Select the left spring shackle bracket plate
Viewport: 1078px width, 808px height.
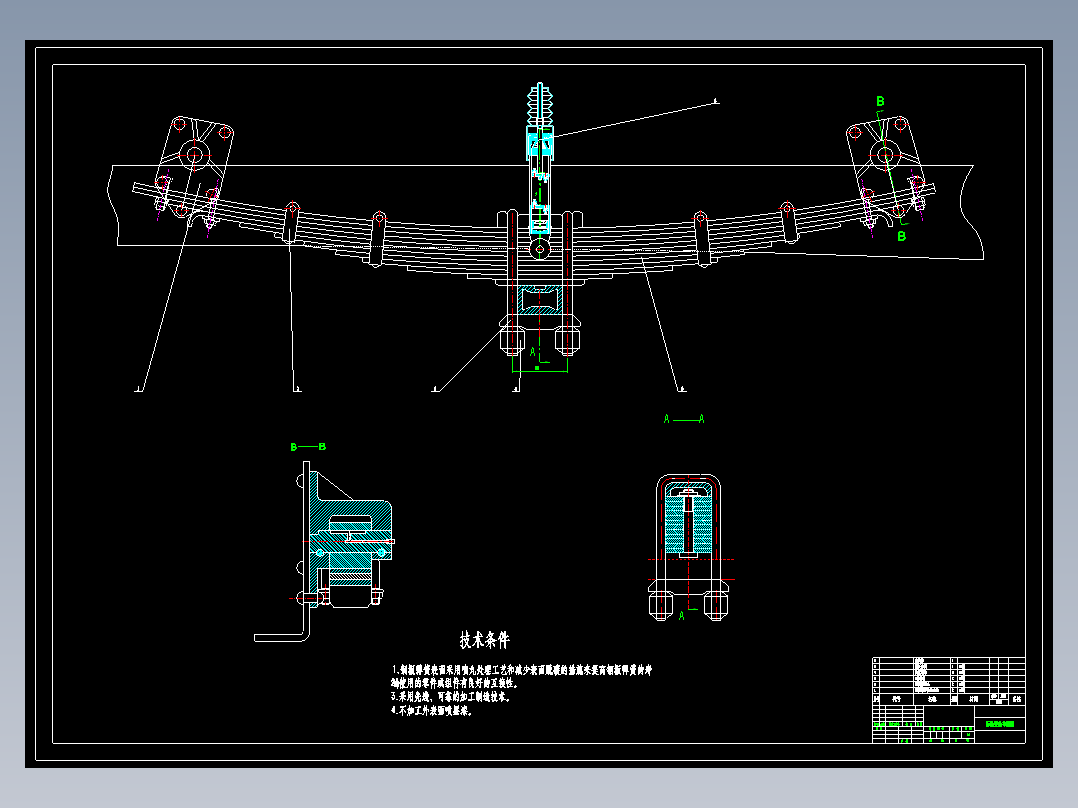pyautogui.click(x=195, y=165)
